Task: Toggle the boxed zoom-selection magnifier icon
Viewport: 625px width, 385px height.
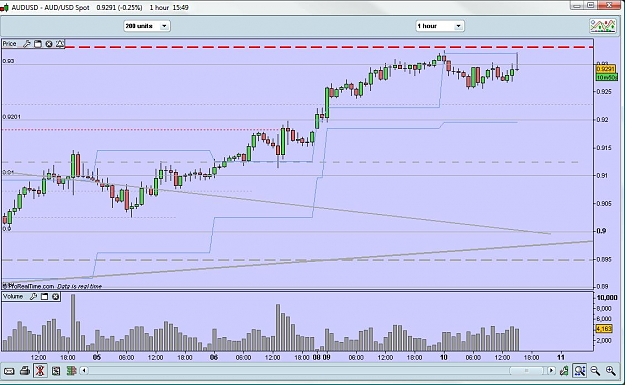Action: [580, 371]
